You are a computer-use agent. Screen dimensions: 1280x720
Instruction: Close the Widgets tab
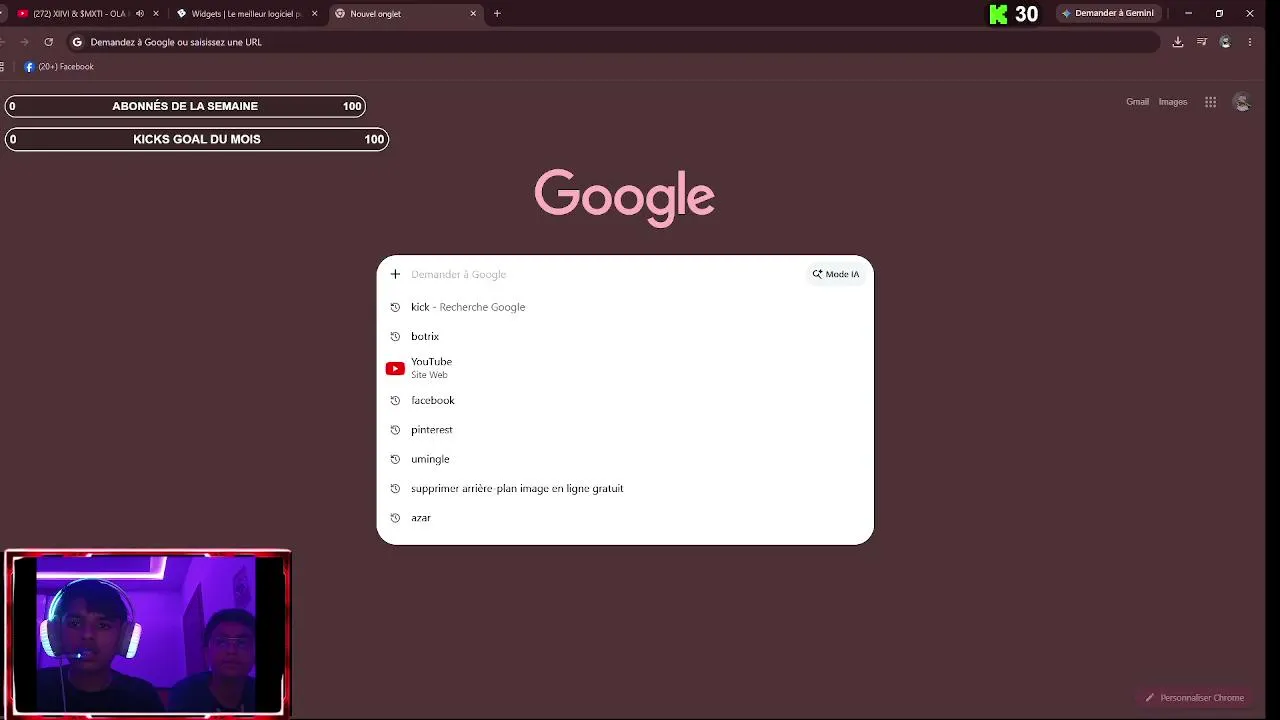(314, 14)
